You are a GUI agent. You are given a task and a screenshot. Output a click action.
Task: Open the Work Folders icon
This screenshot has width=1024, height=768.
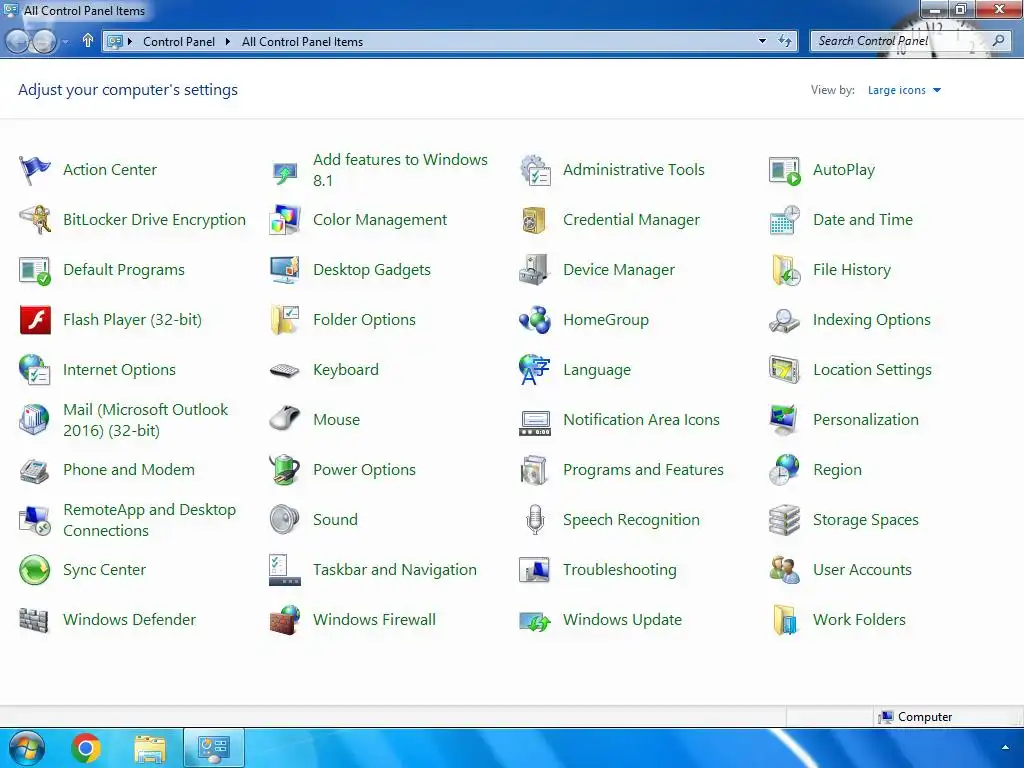(784, 620)
